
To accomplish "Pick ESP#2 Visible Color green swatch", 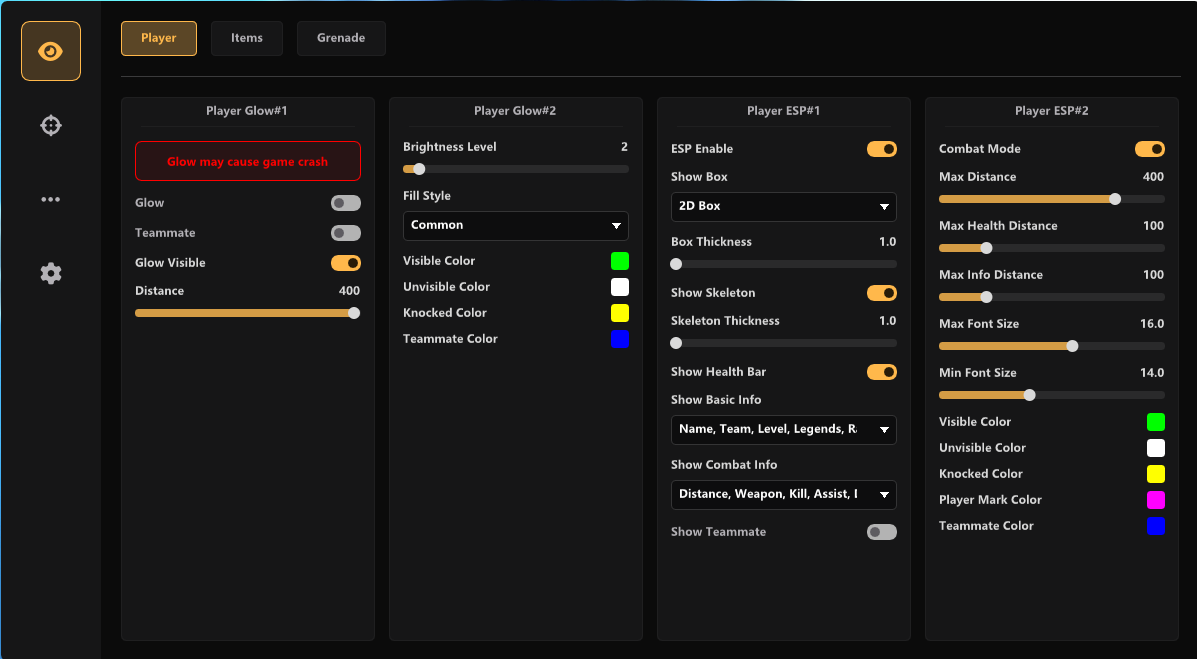I will (x=1156, y=422).
